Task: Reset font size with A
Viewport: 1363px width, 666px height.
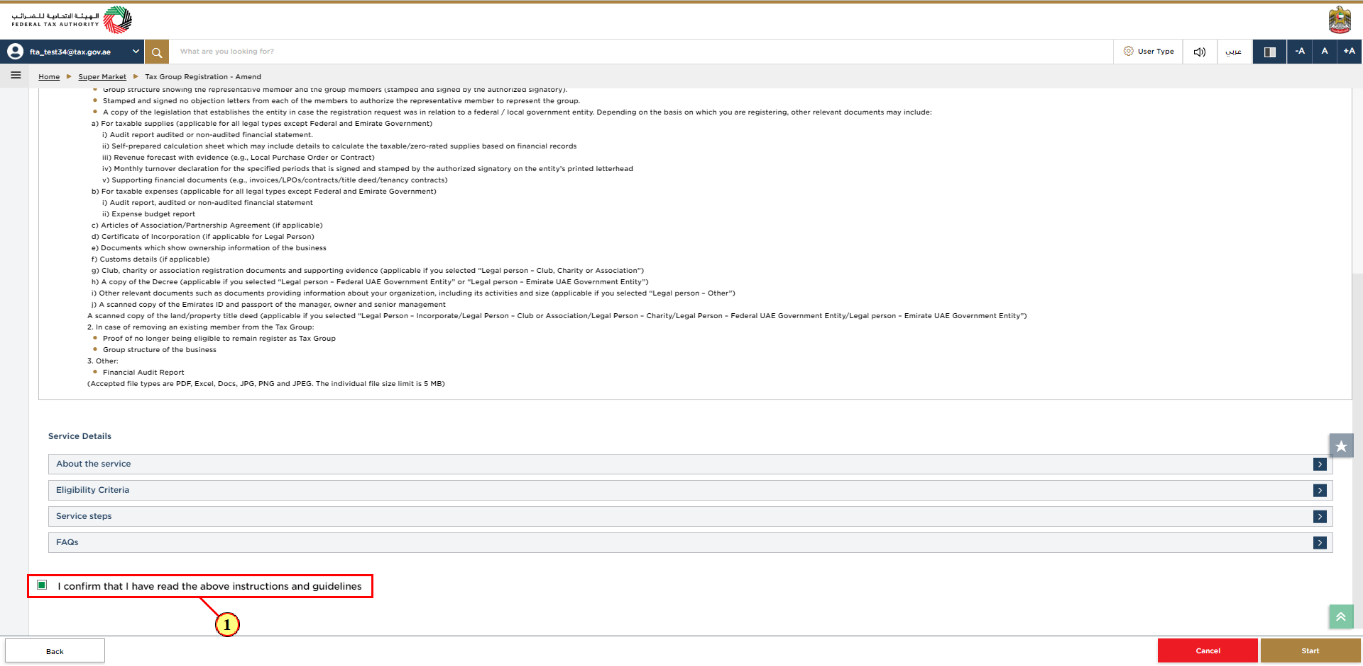Action: click(1325, 51)
